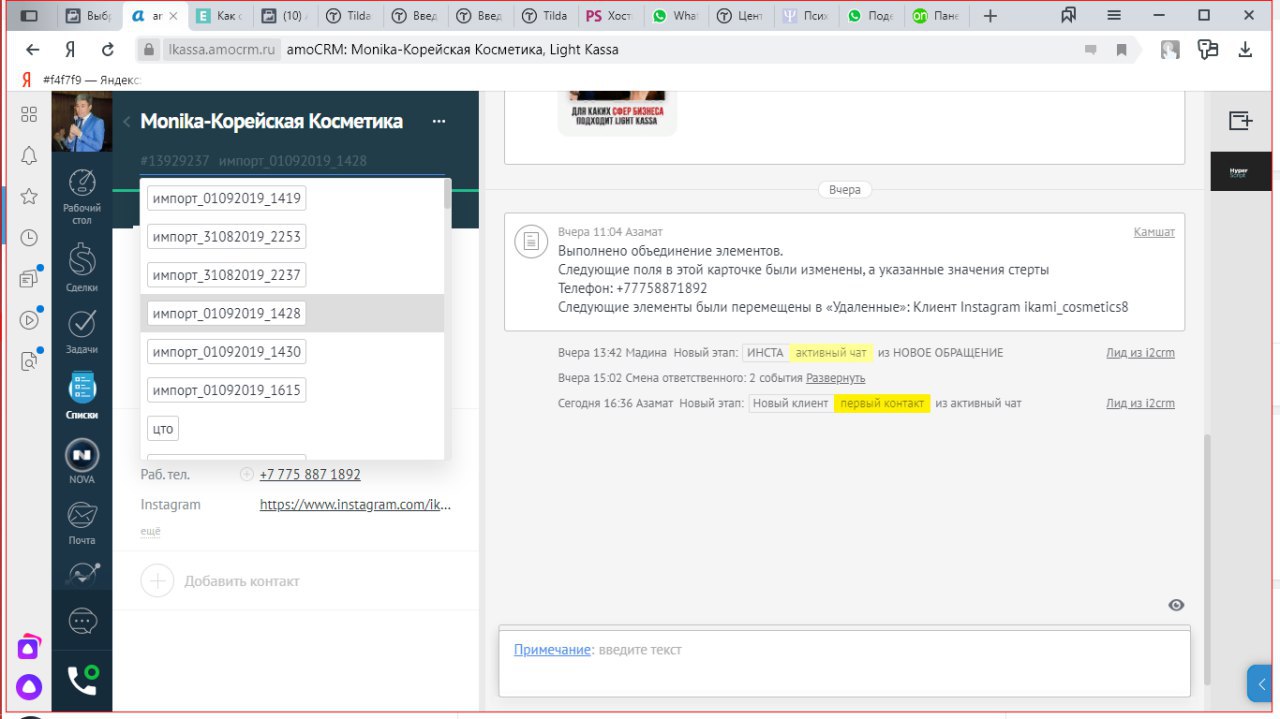Click the tag dropdown scrollbar
This screenshot has height=719, width=1280.
pos(447,196)
